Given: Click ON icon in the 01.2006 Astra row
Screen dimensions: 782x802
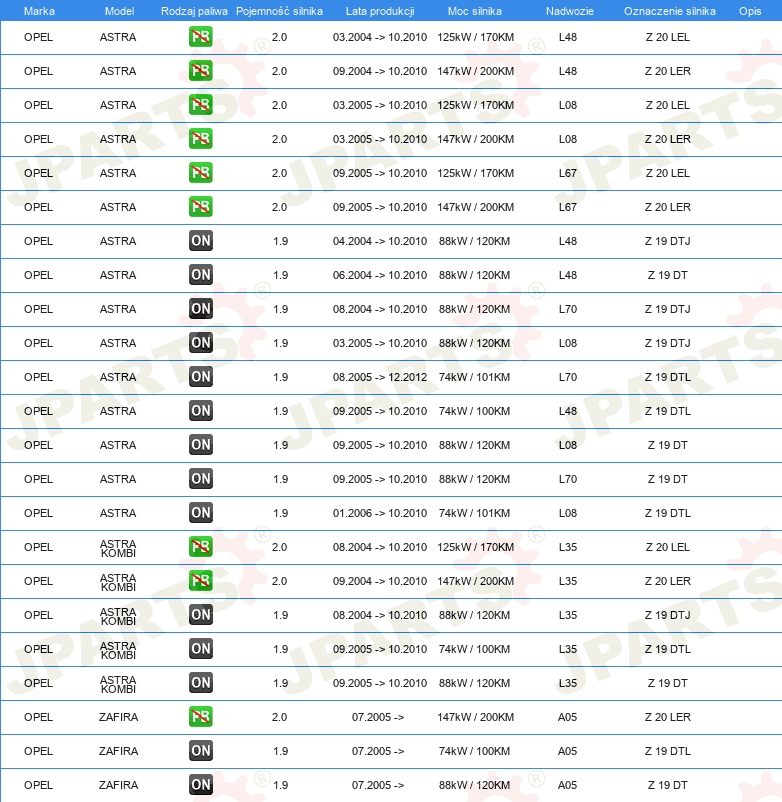Looking at the screenshot, I should pos(201,513).
